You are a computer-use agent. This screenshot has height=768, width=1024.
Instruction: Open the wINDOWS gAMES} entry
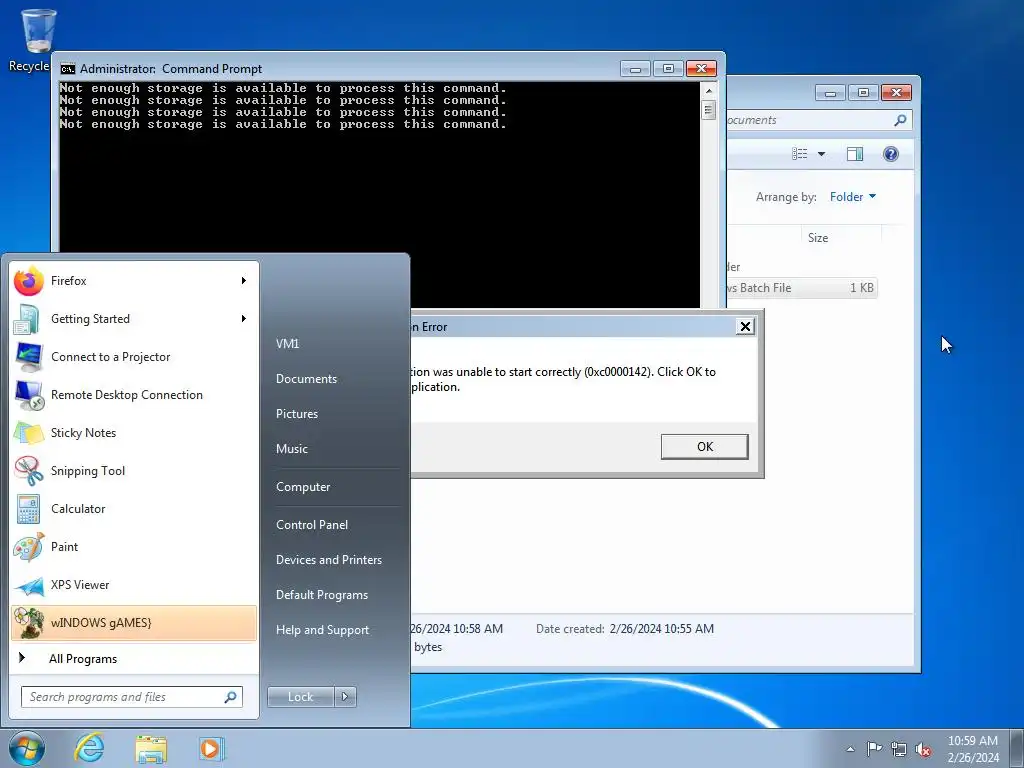click(x=134, y=622)
